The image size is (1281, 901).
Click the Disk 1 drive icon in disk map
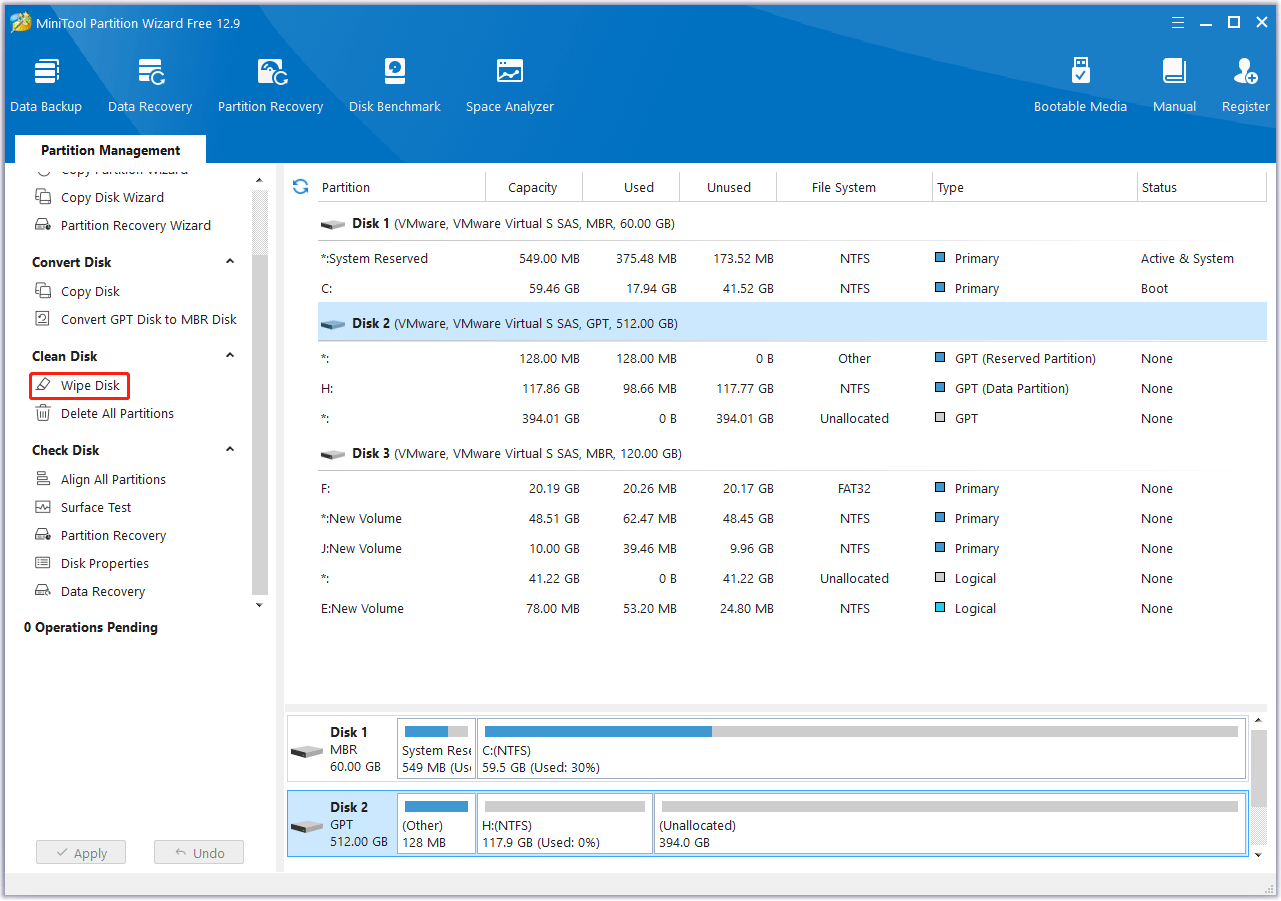point(307,751)
